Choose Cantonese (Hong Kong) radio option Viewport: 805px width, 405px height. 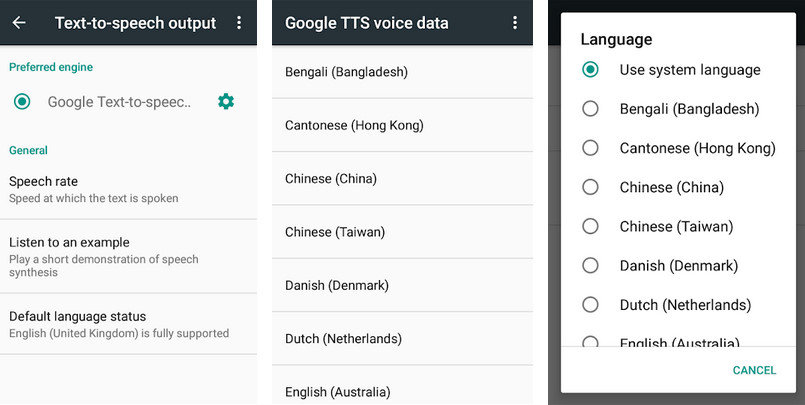click(590, 148)
